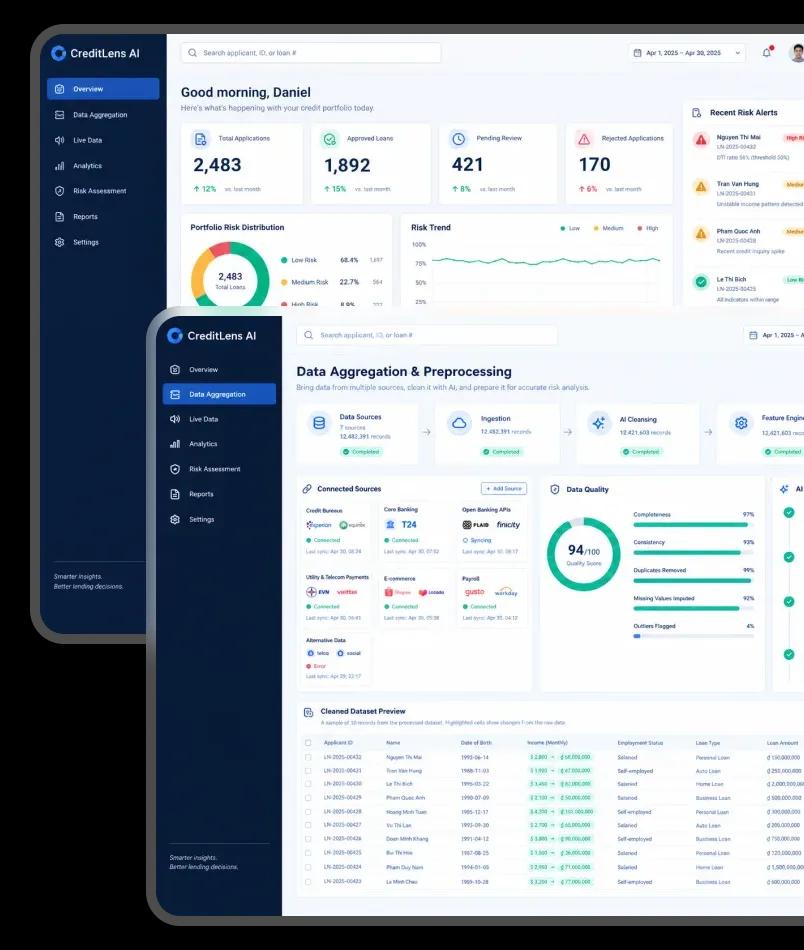Click the Live Data speaker icon in front window
Viewport: 804px width, 950px height.
pos(175,419)
